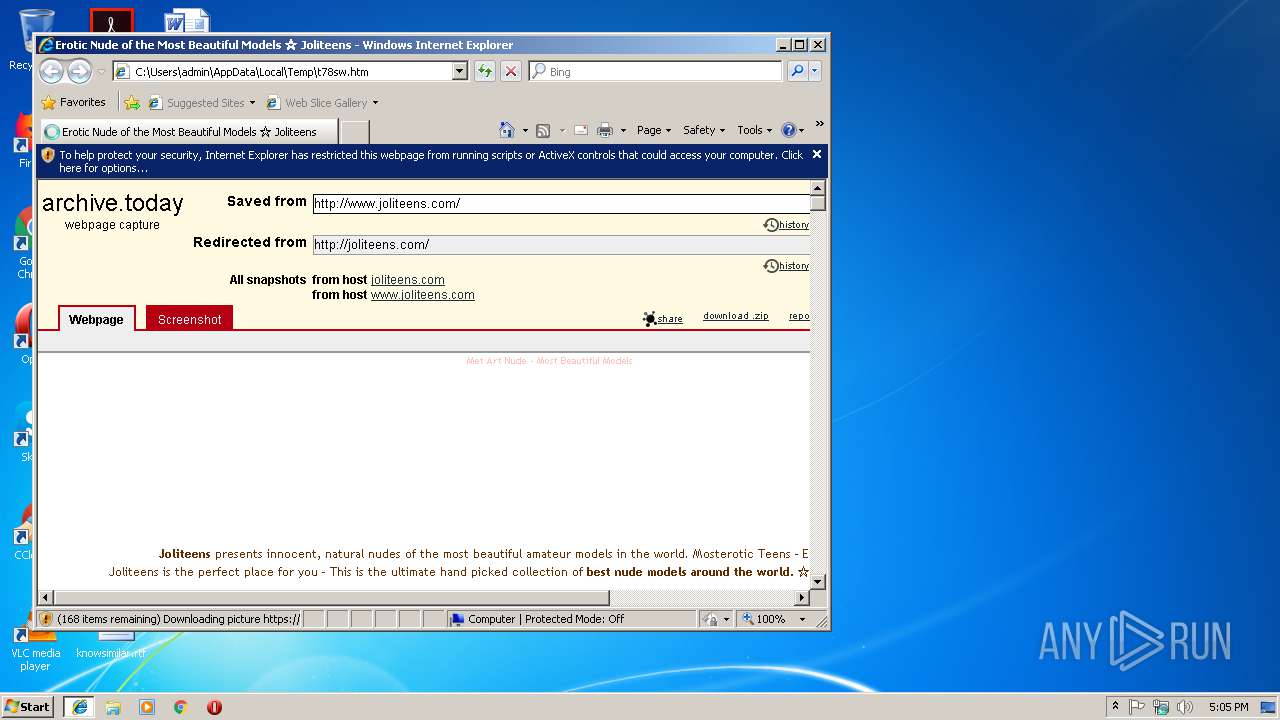Image resolution: width=1280 pixels, height=720 pixels.
Task: Click the vertical scrollbar down arrow
Action: click(x=817, y=581)
